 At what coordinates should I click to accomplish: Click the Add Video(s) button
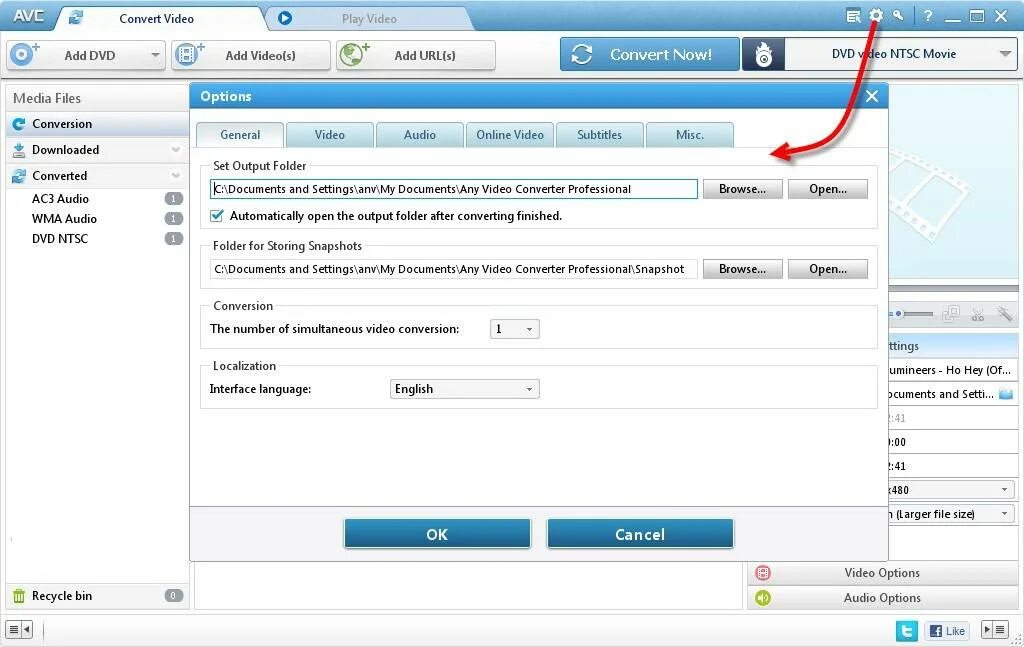[x=251, y=55]
